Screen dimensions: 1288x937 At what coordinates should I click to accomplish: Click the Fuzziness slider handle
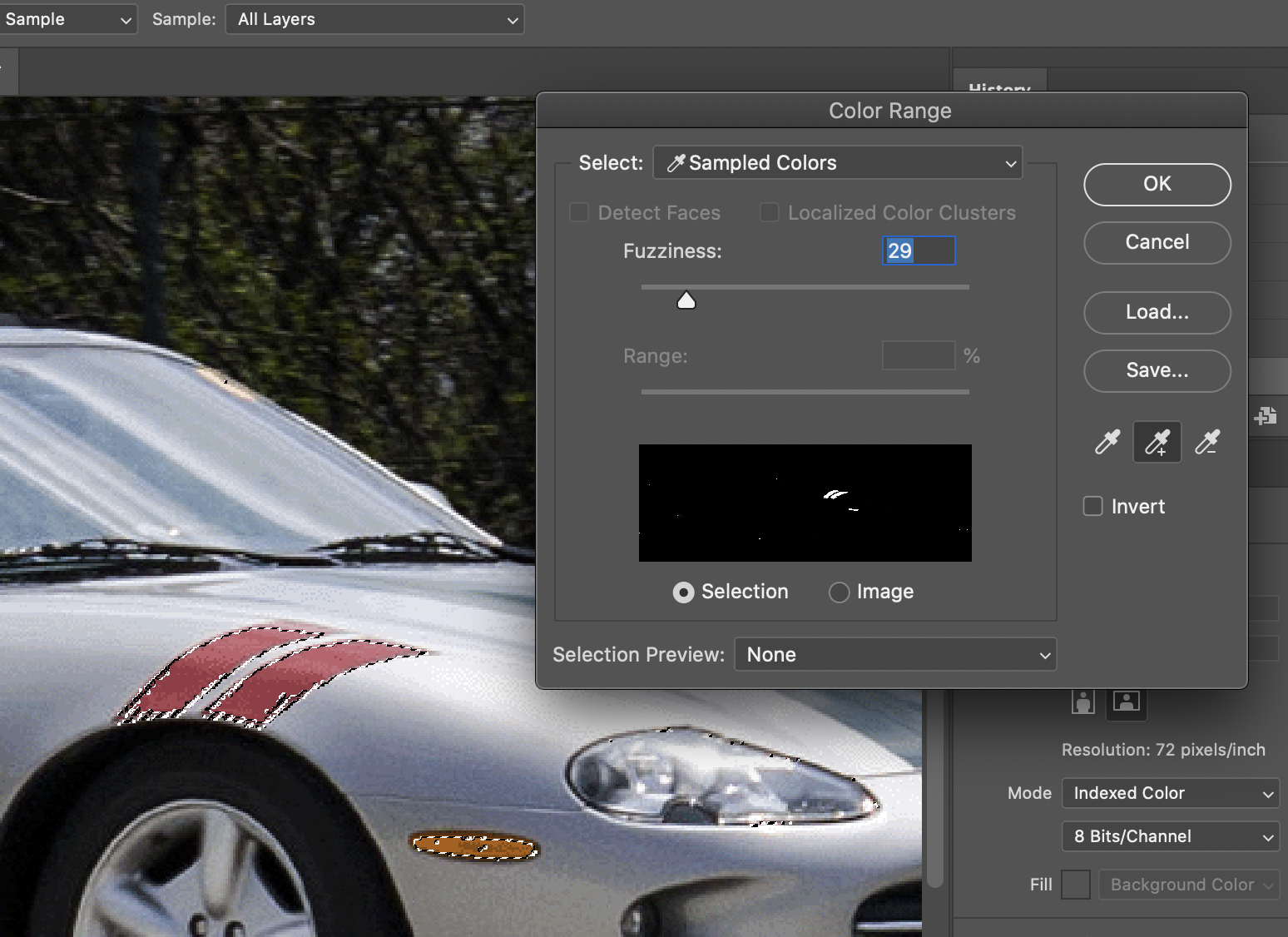coord(686,300)
